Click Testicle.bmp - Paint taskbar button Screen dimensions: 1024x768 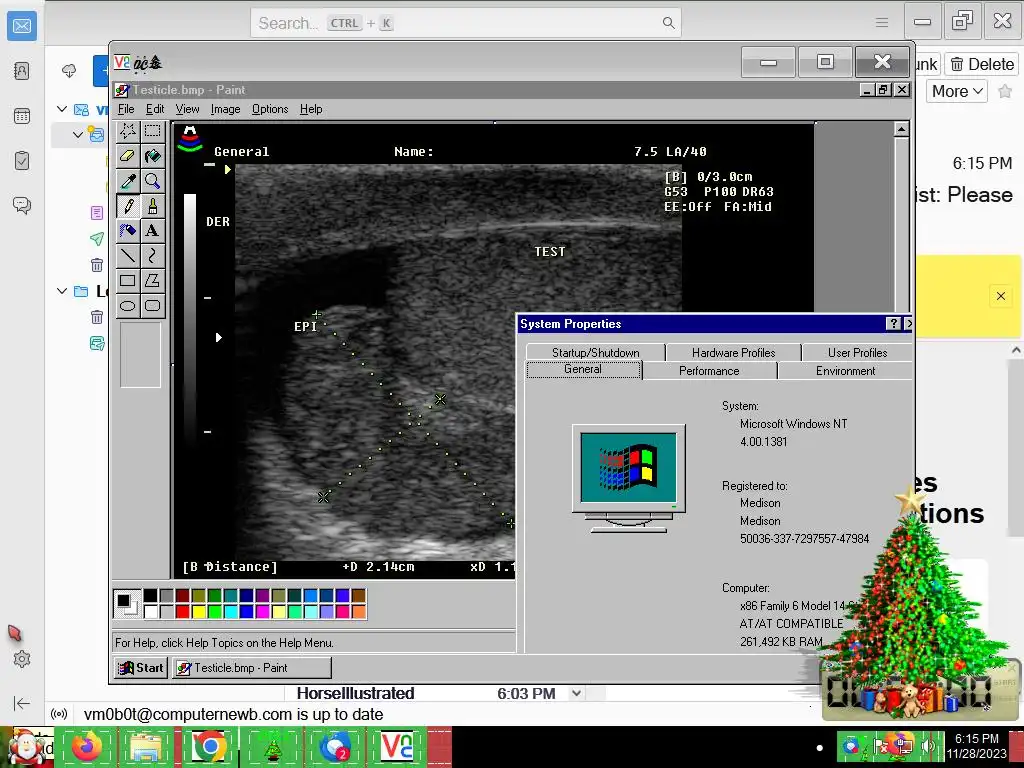click(x=252, y=668)
